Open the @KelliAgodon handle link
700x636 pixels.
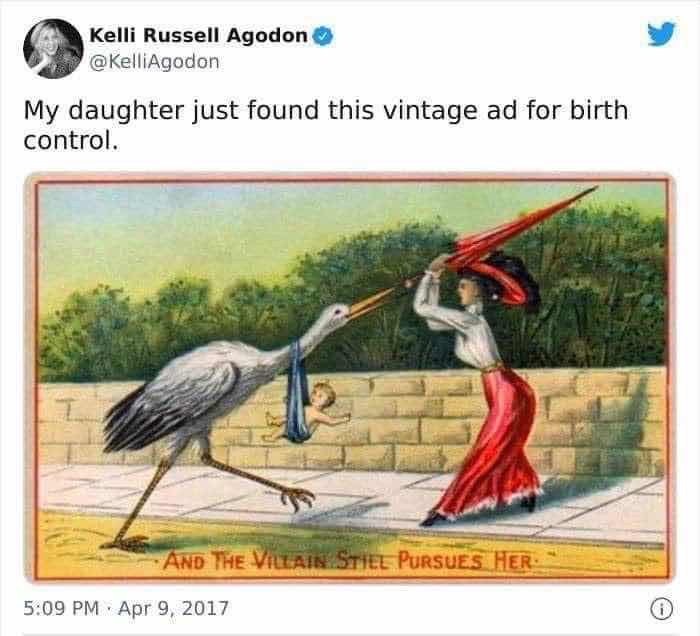[x=154, y=62]
